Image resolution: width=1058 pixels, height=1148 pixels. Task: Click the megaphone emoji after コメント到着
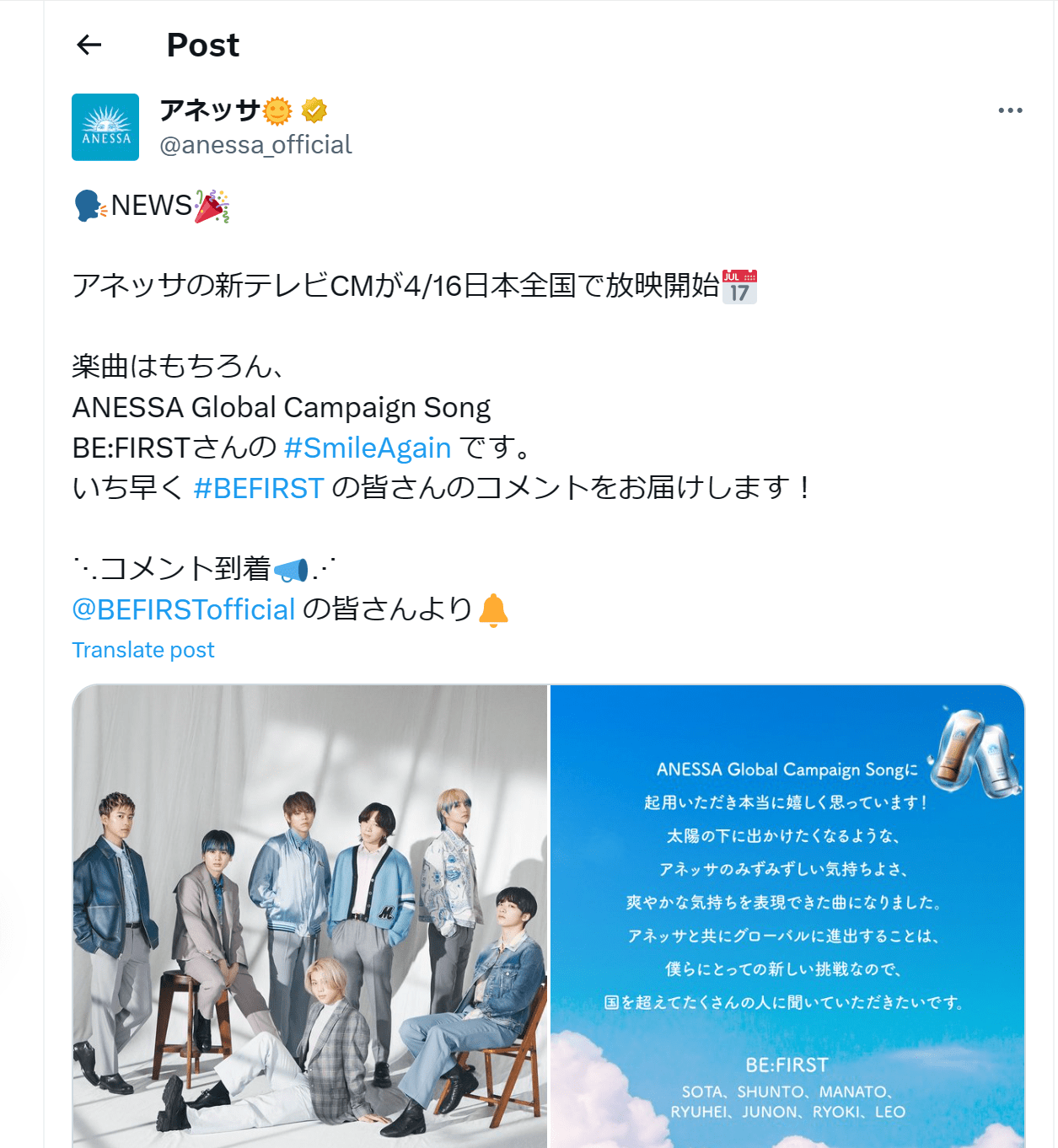click(291, 571)
